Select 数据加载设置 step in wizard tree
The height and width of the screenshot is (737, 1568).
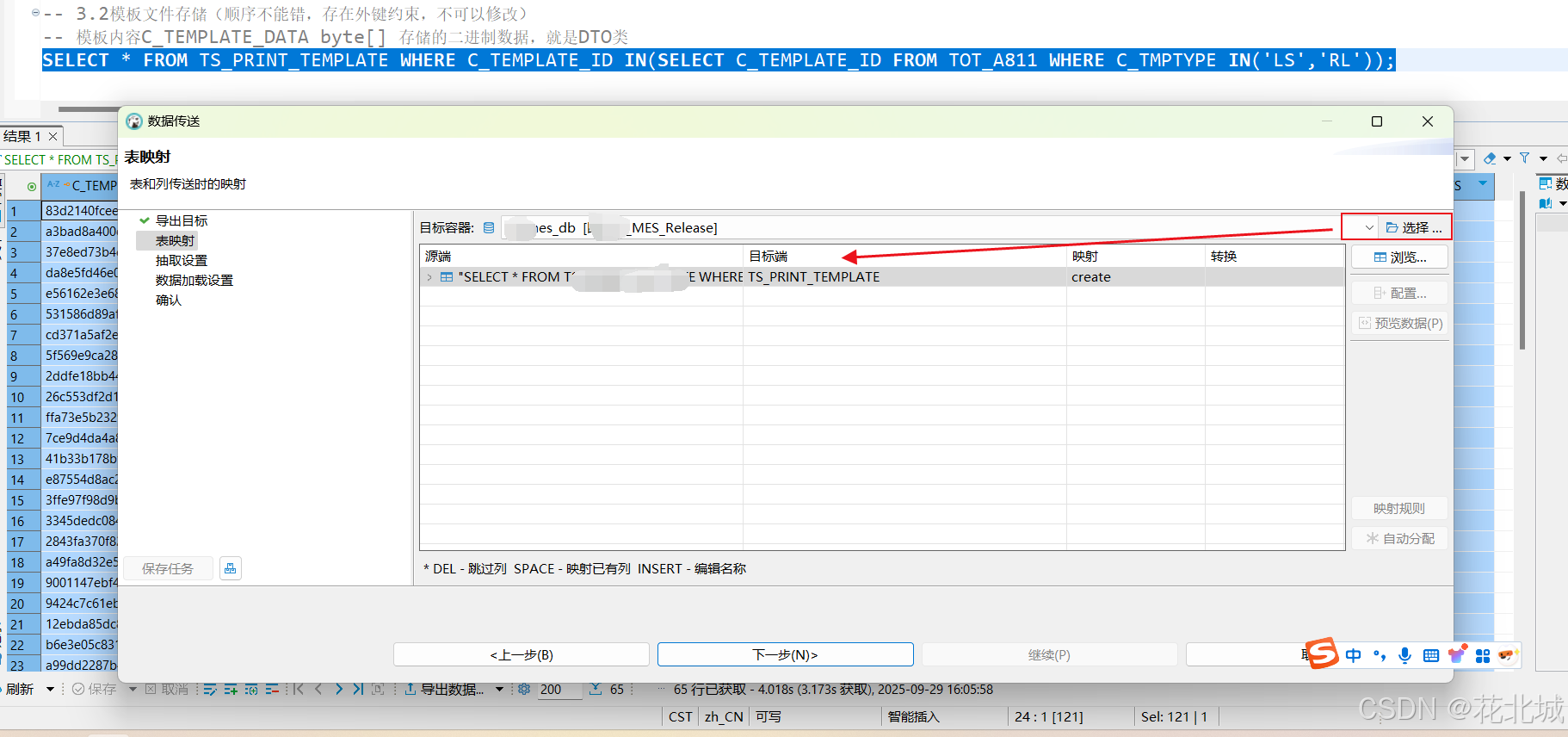pos(194,280)
